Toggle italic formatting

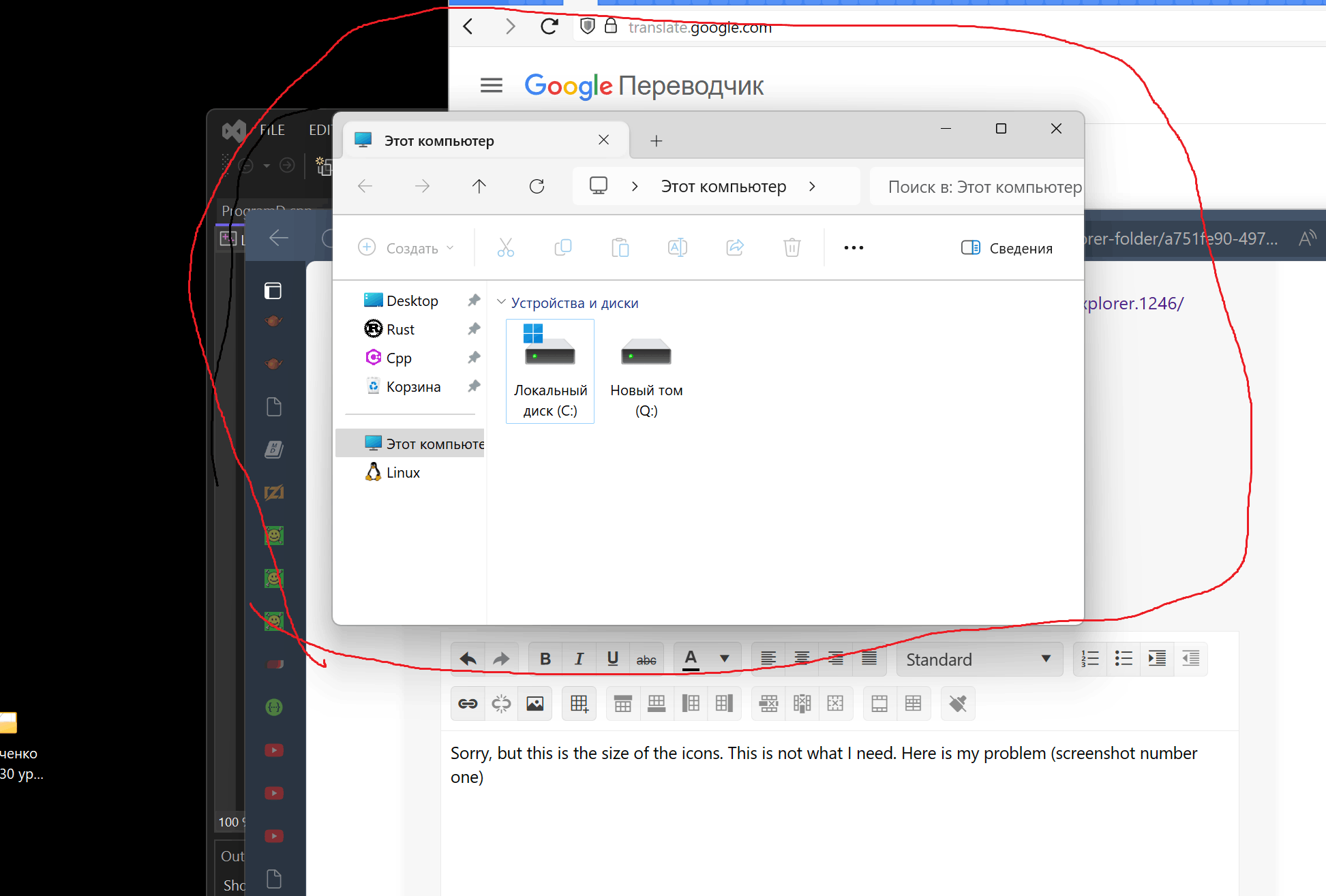pos(579,659)
